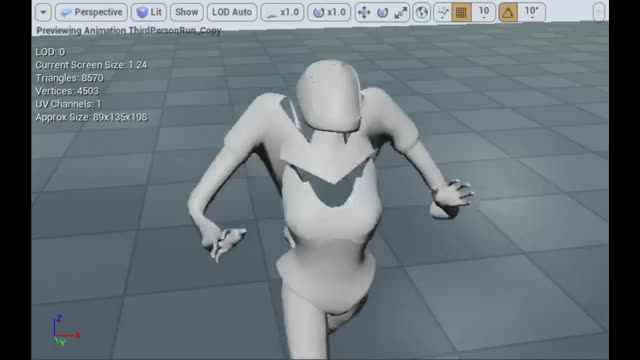Click the character mesh's head
Viewport: 640px width, 360px height.
pyautogui.click(x=329, y=96)
